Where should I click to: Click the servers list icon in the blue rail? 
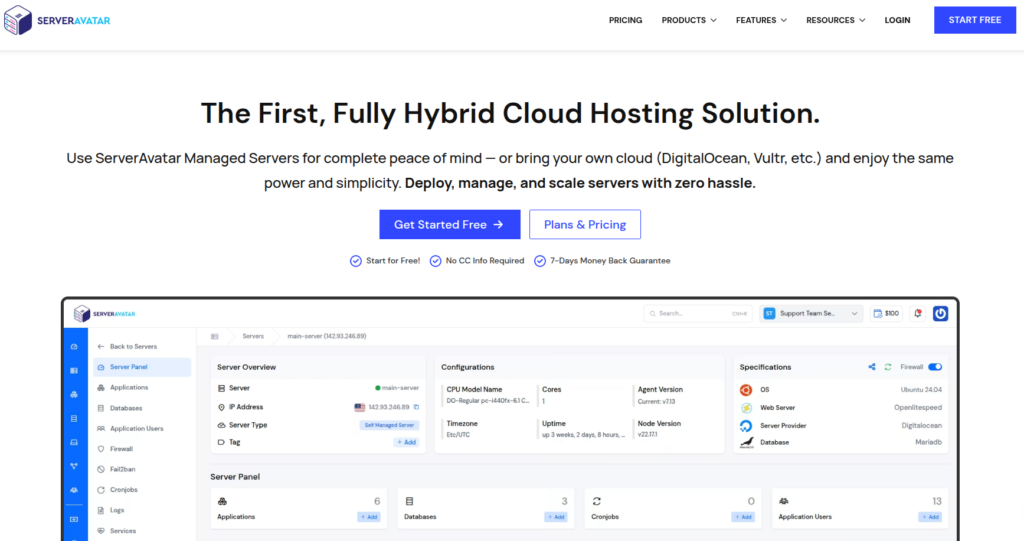74,370
